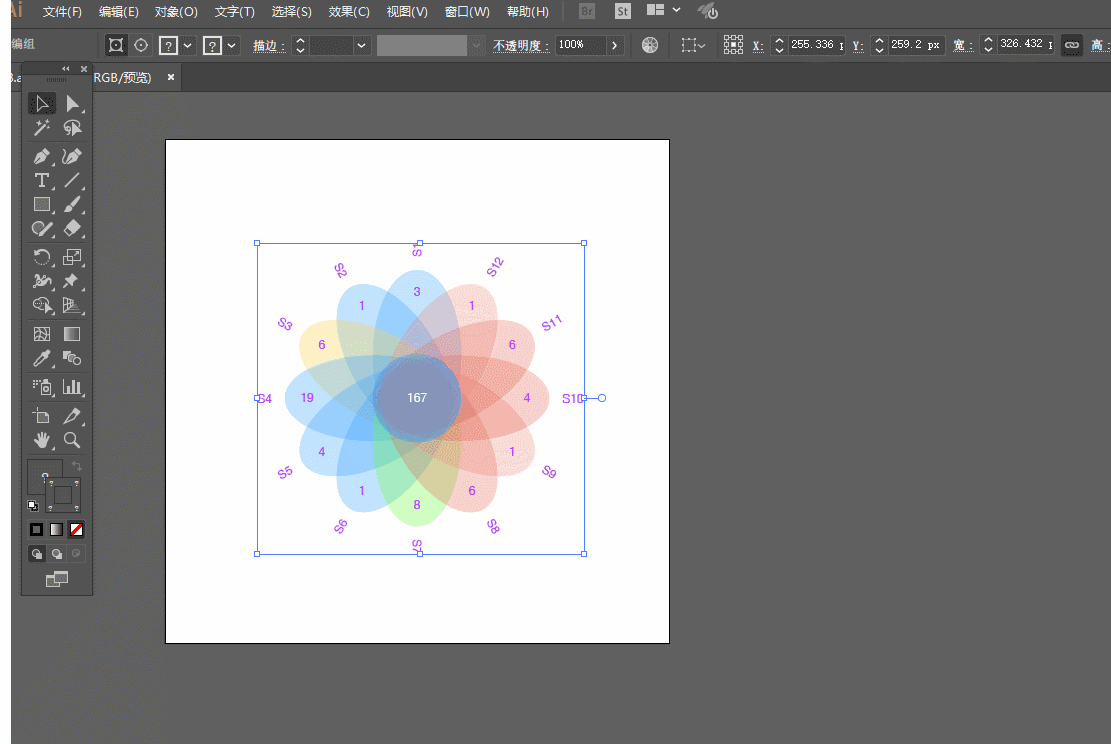Viewport: 1111px width, 744px height.
Task: Activate the Type tool
Action: pos(42,180)
